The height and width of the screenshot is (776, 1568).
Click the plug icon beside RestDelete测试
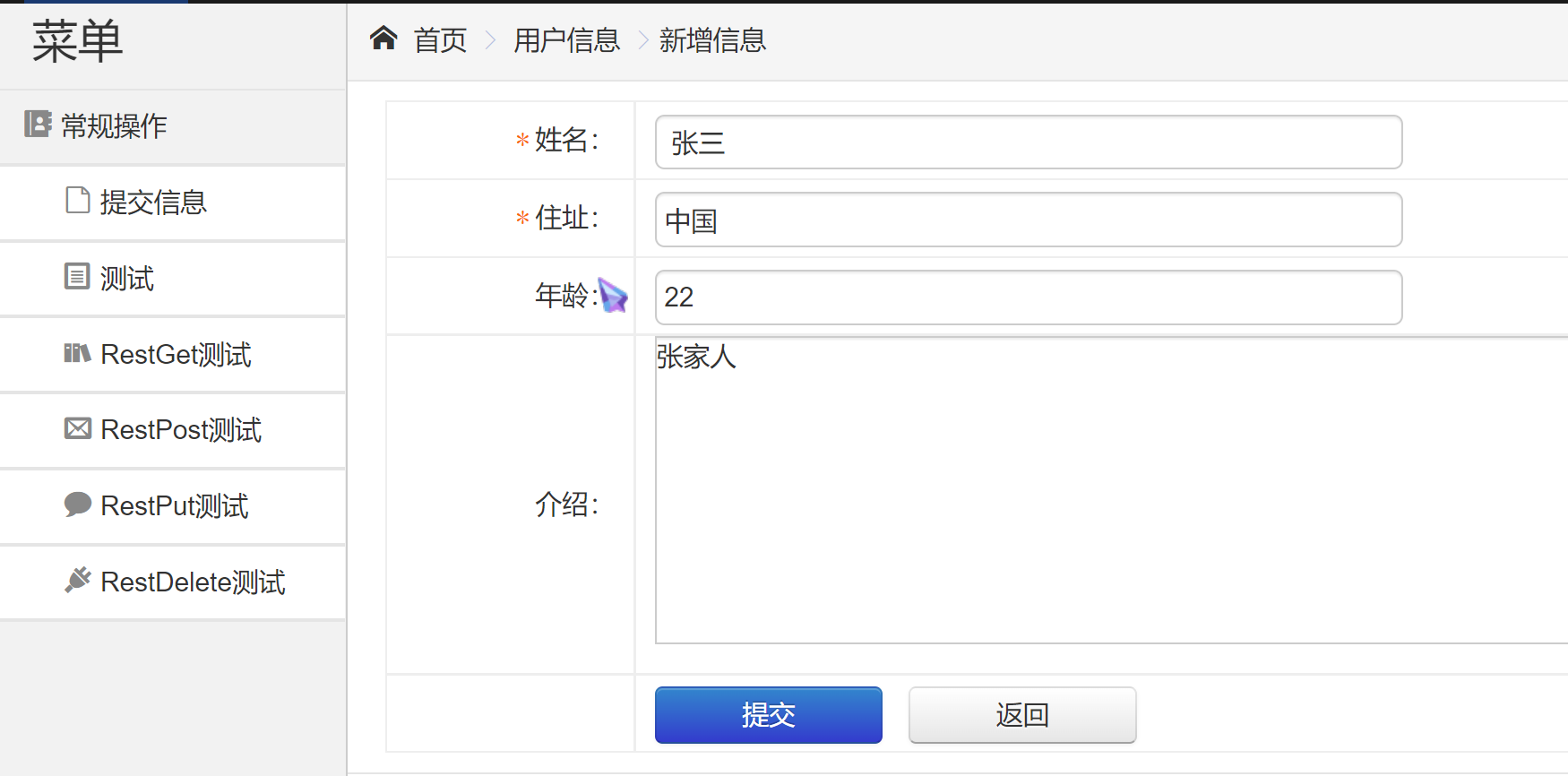click(78, 580)
